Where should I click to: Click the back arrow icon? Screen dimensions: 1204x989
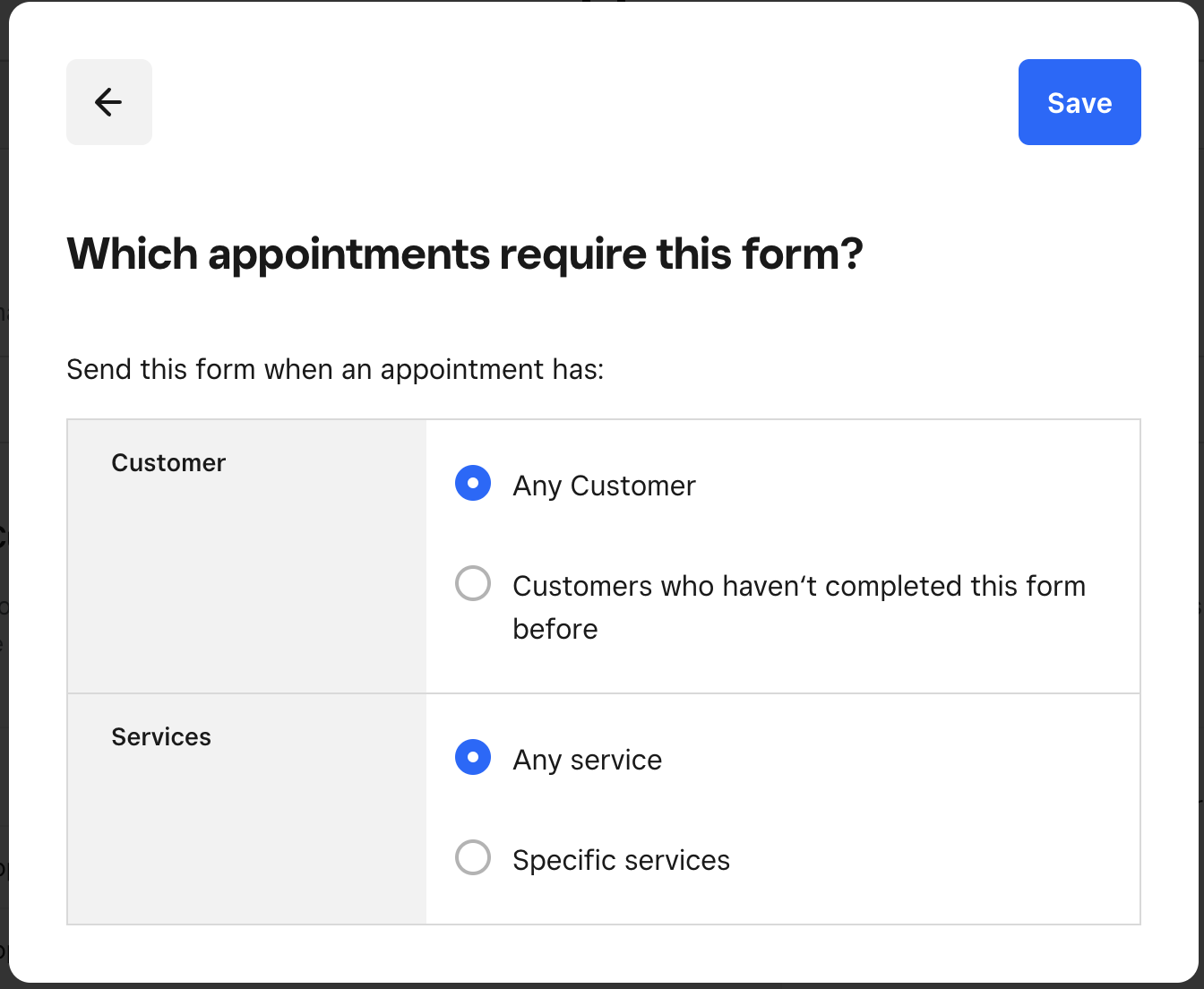click(x=108, y=102)
